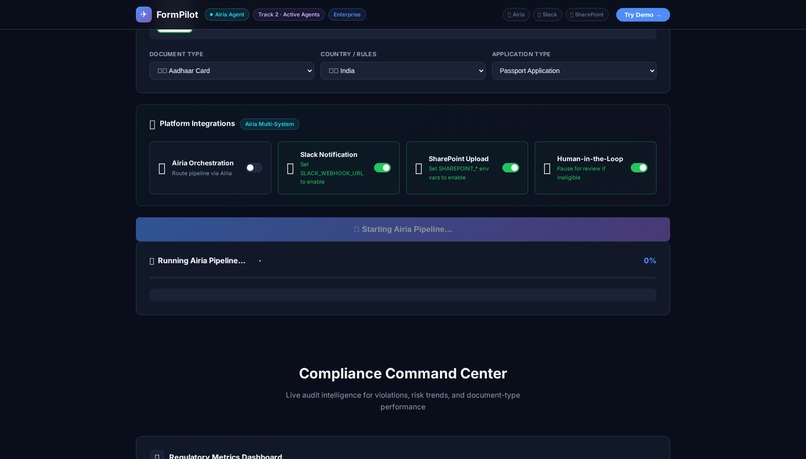Open the Country / Rules dropdown showing India

coord(402,71)
